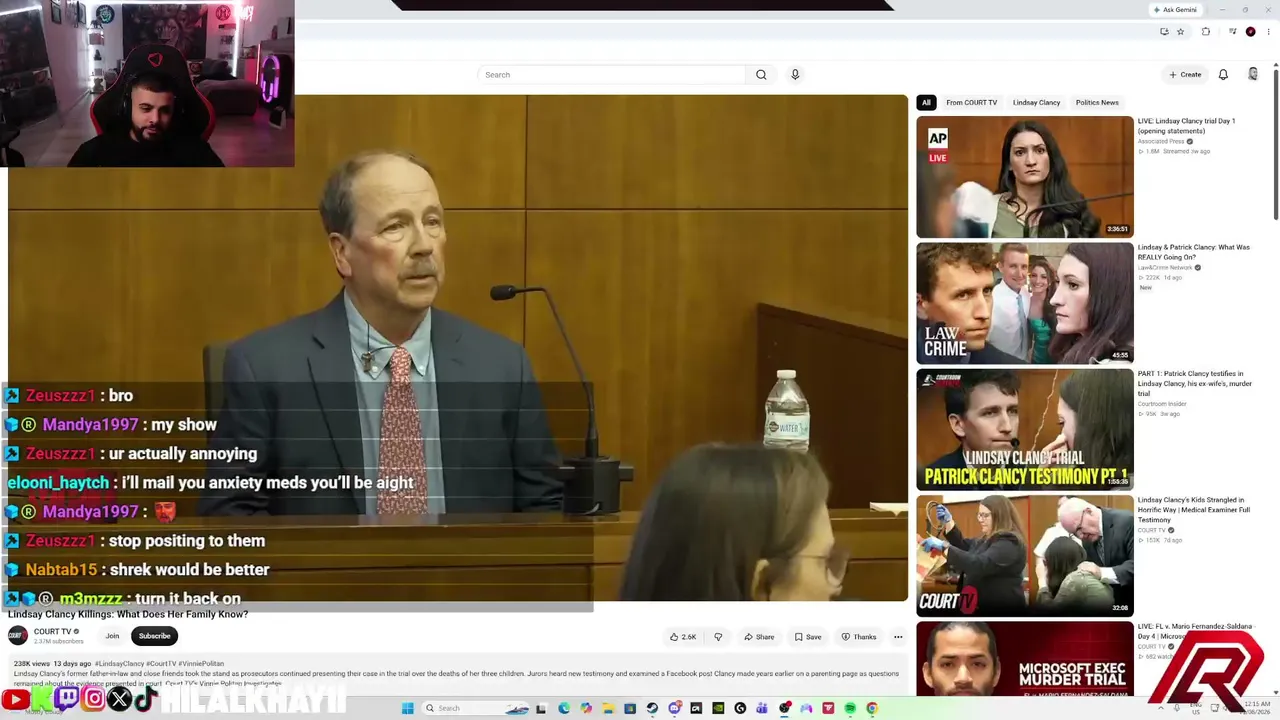Open more actions menu under the video

898,637
